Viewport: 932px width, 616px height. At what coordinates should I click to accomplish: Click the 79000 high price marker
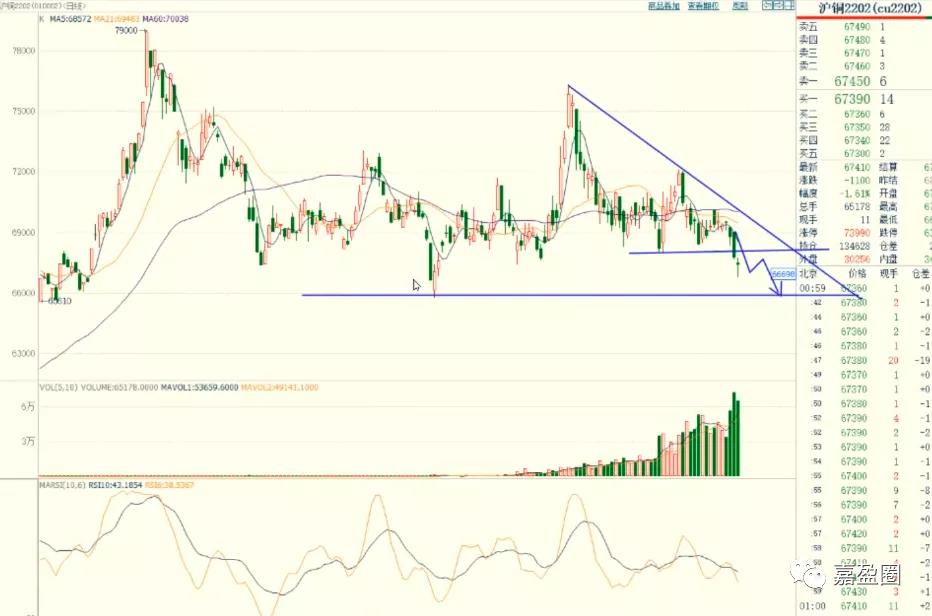(127, 32)
